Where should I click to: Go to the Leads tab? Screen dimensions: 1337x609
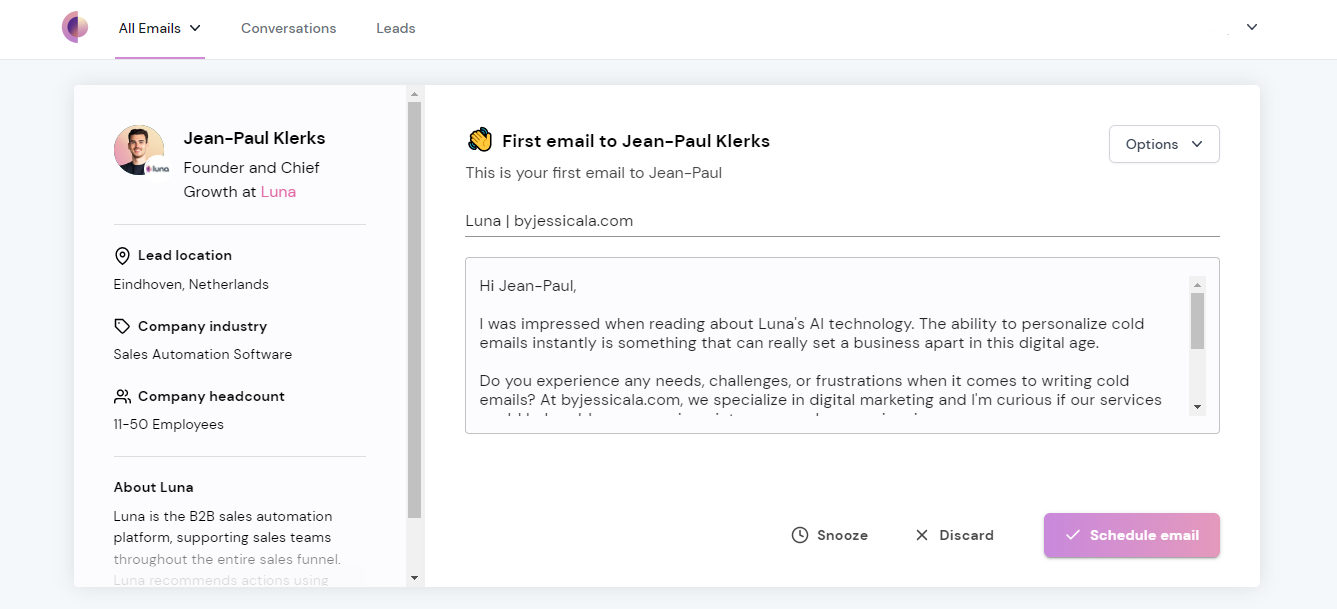point(395,28)
